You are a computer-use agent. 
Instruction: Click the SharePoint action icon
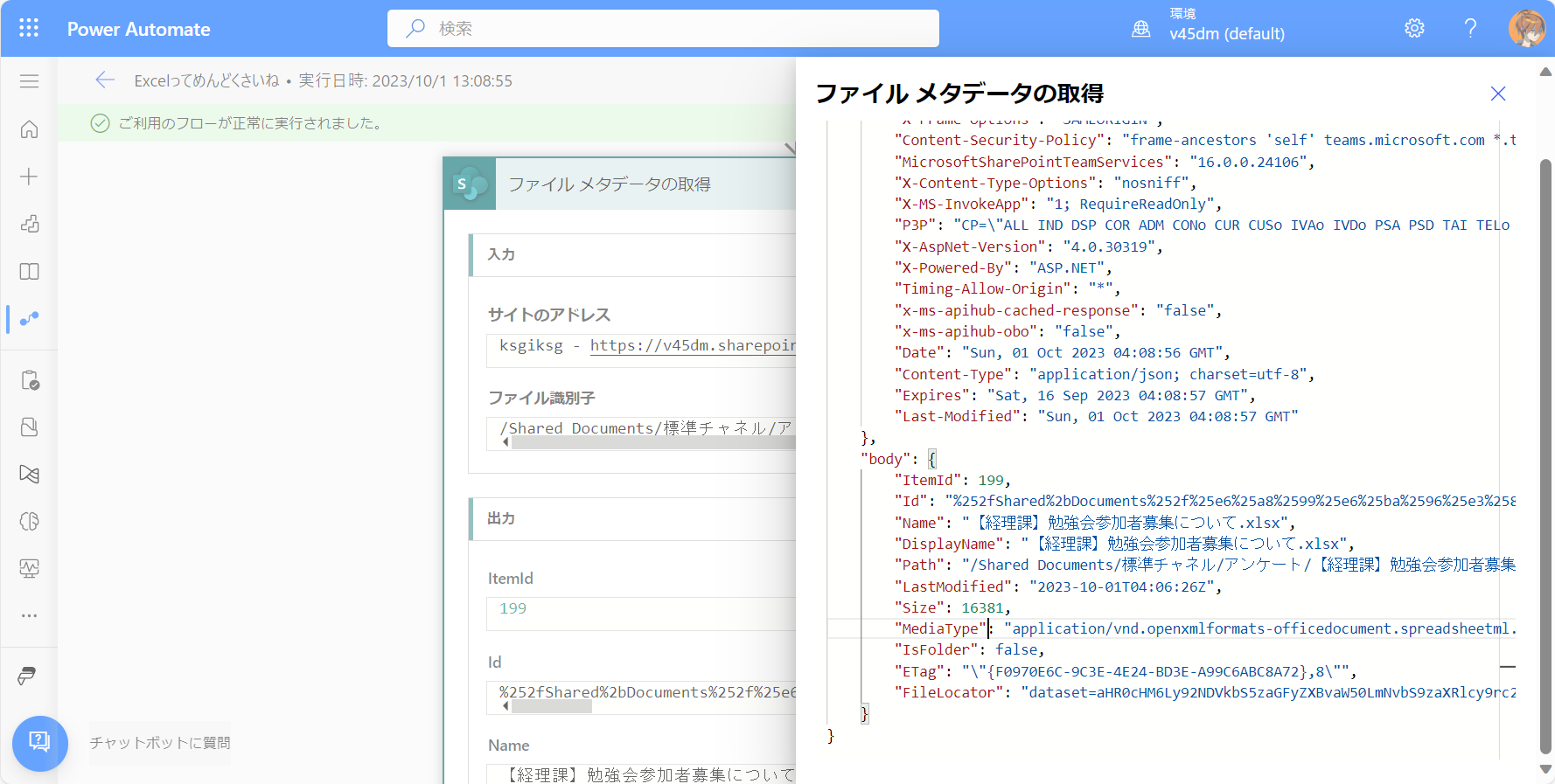471,184
